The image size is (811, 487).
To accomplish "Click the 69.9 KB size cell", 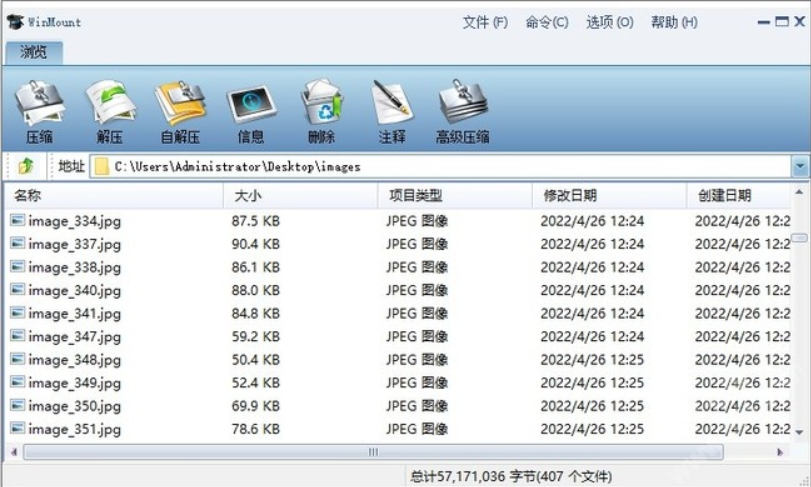I will click(x=256, y=406).
